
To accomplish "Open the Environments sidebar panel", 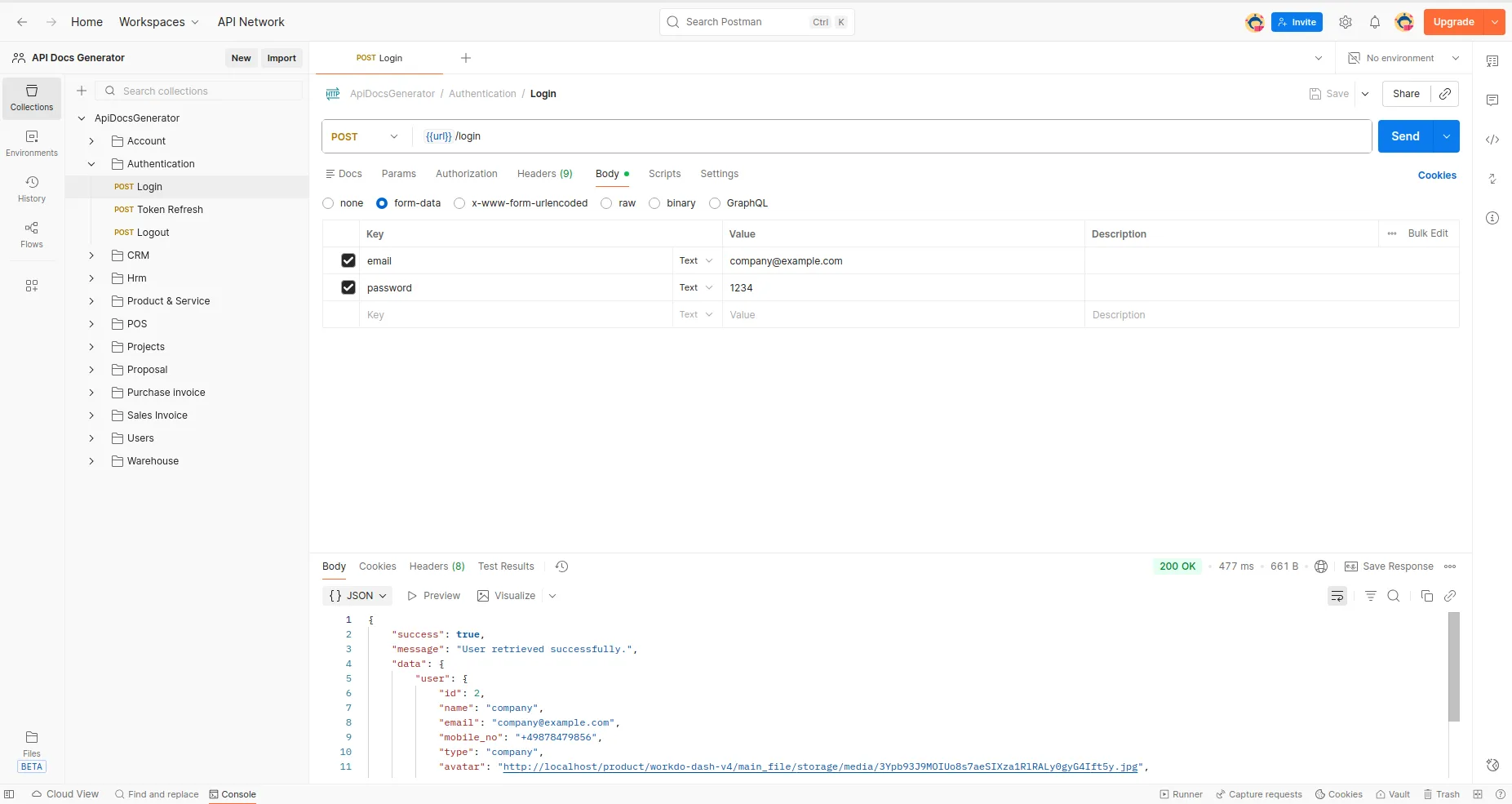I will coord(32,144).
